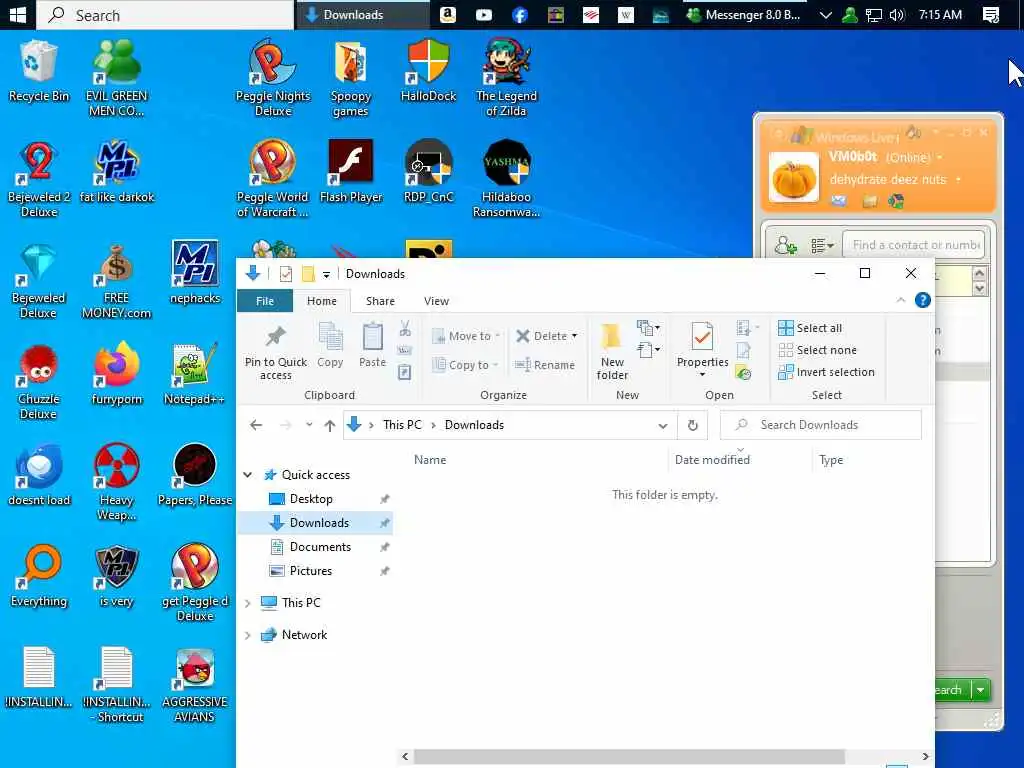Switch to the Home ribbon tab
The image size is (1024, 768).
click(321, 301)
